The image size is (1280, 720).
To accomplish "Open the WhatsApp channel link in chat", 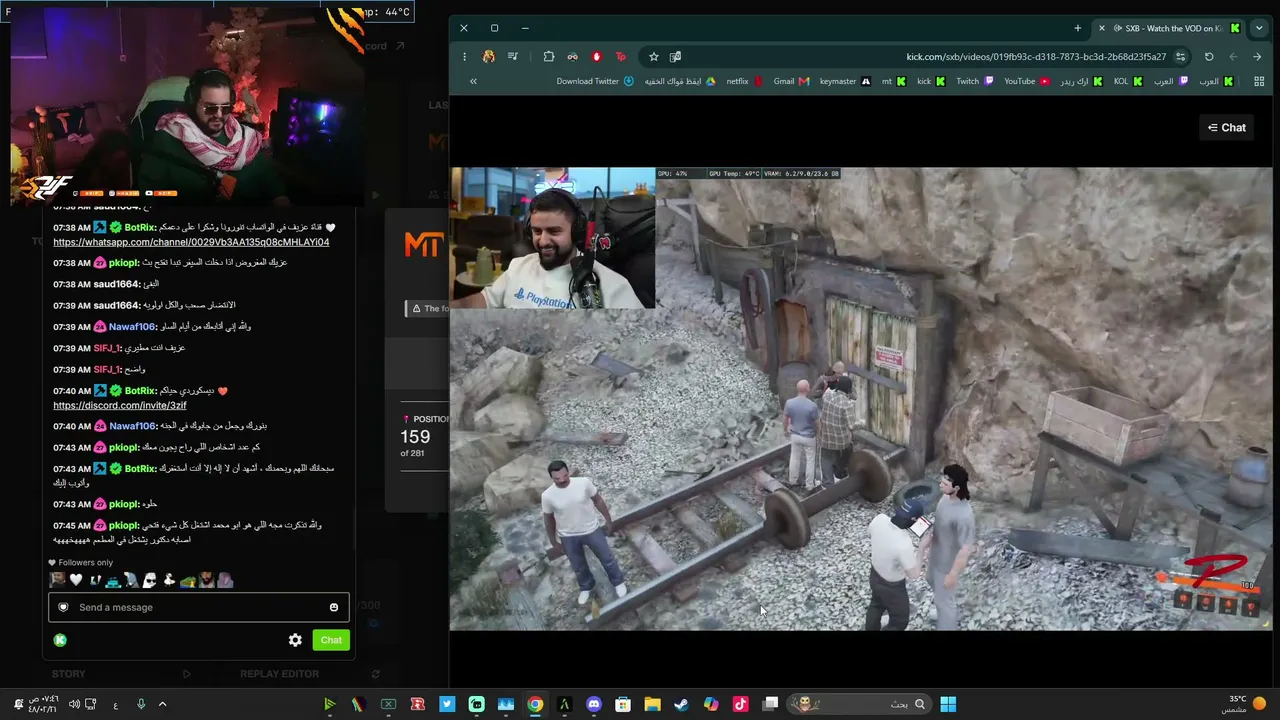I will pyautogui.click(x=191, y=242).
